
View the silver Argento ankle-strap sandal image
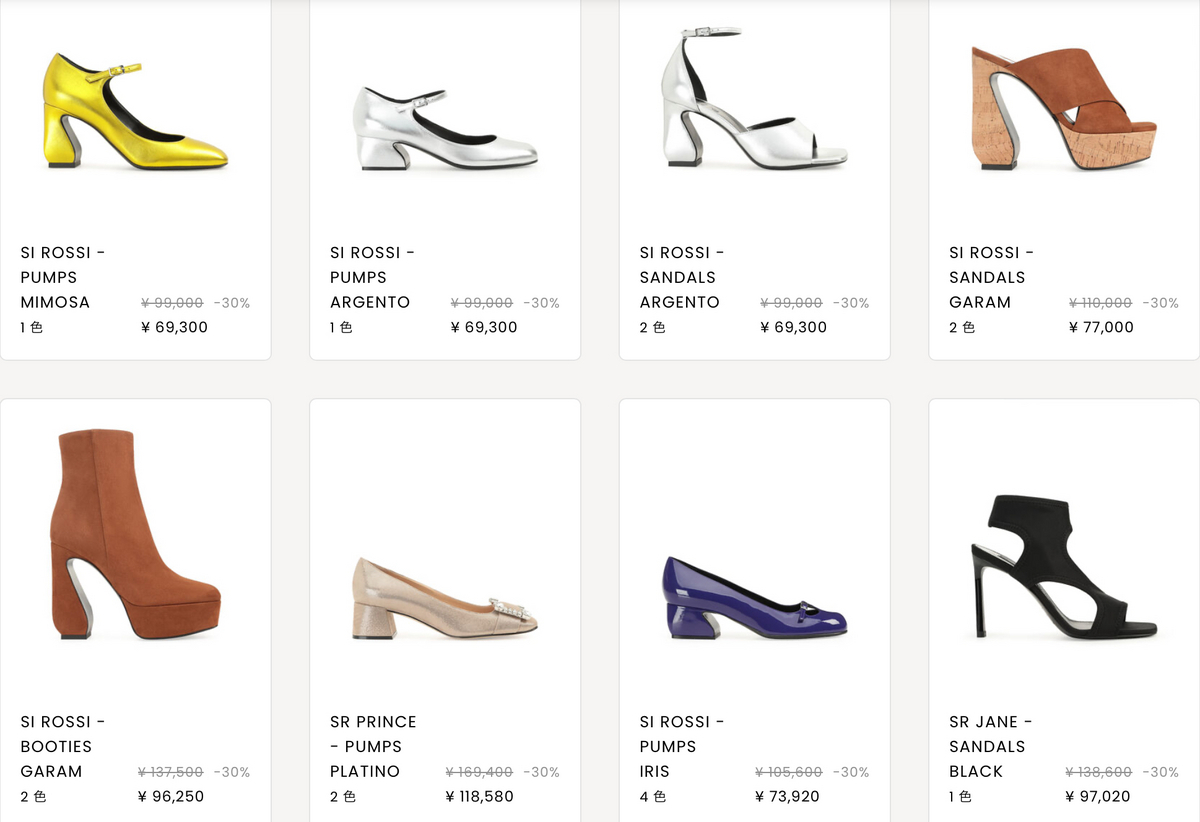coord(754,97)
